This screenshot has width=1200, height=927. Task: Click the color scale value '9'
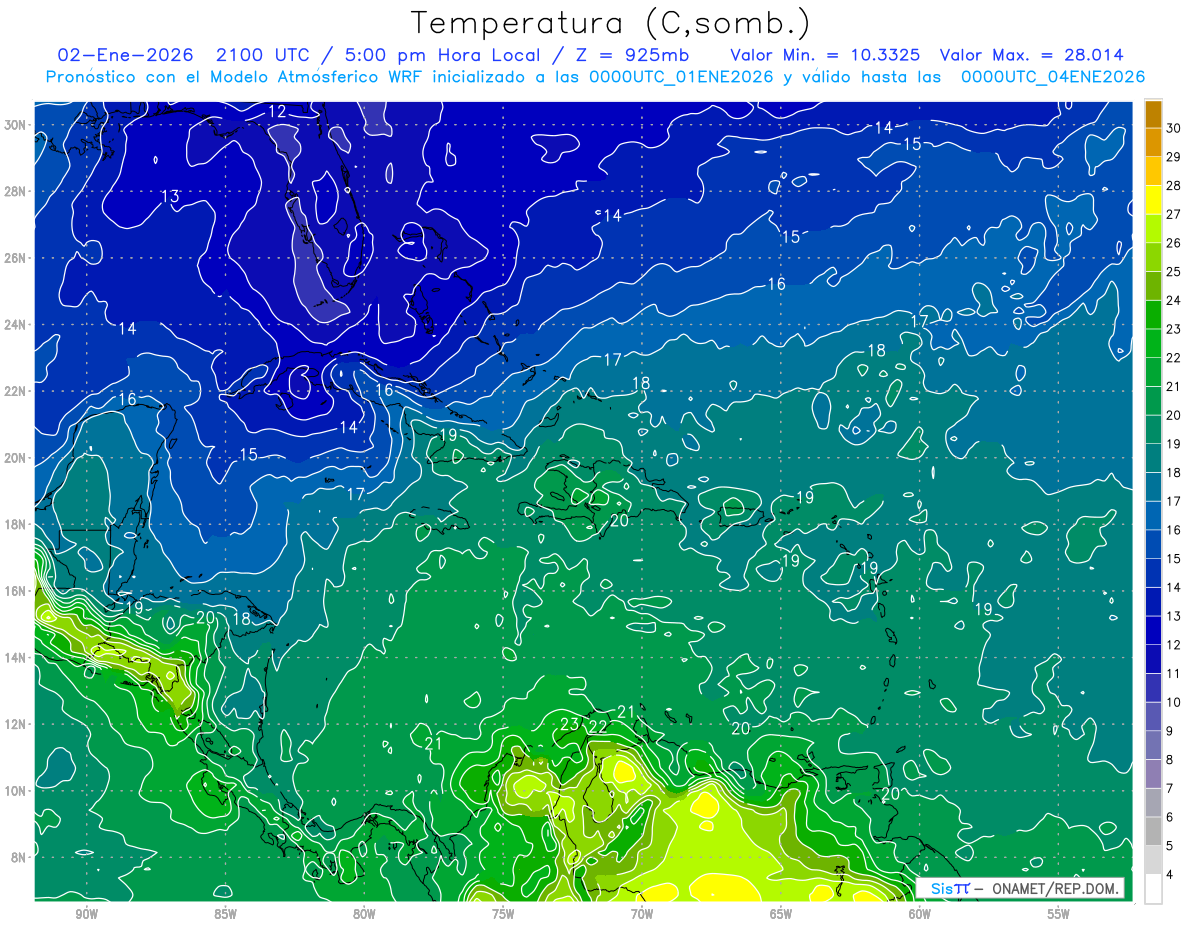pyautogui.click(x=1170, y=732)
